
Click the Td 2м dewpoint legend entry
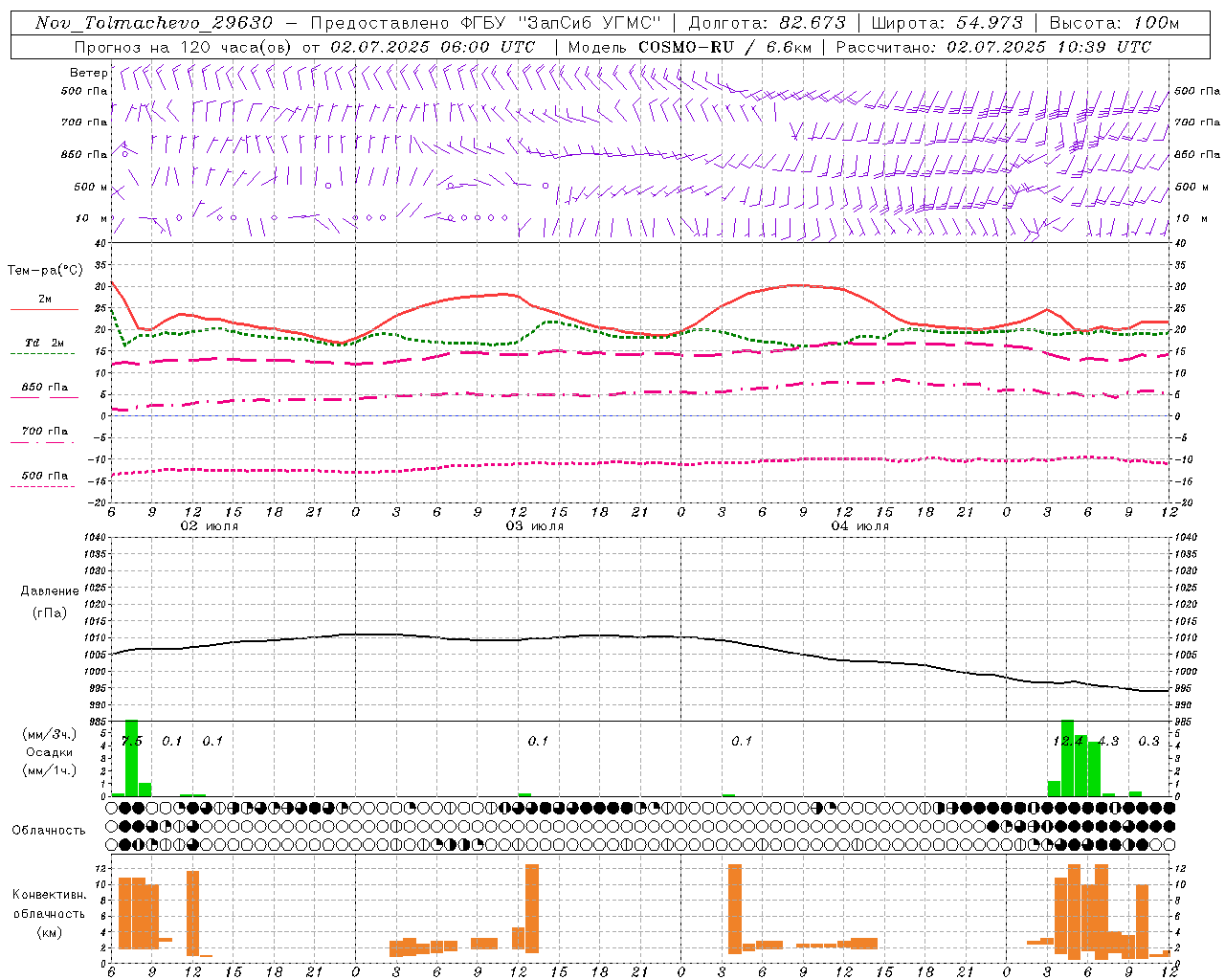click(x=45, y=343)
